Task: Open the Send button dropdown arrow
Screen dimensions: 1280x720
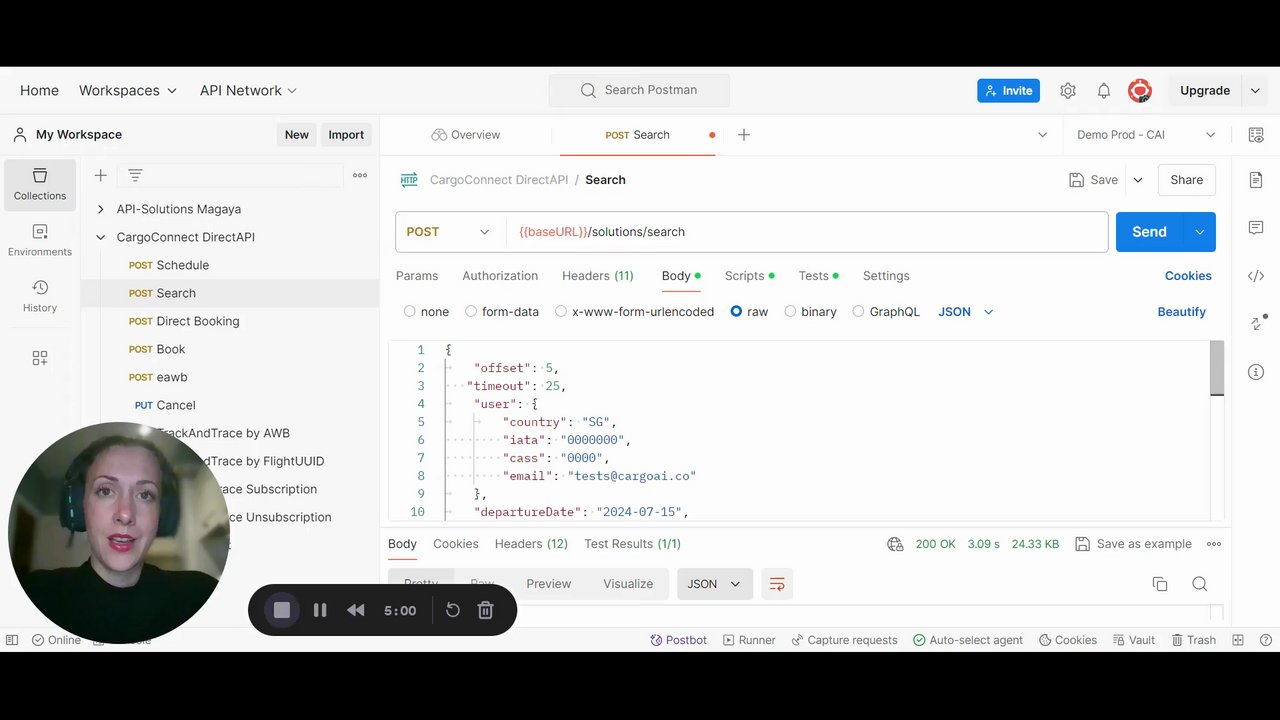Action: click(1199, 232)
